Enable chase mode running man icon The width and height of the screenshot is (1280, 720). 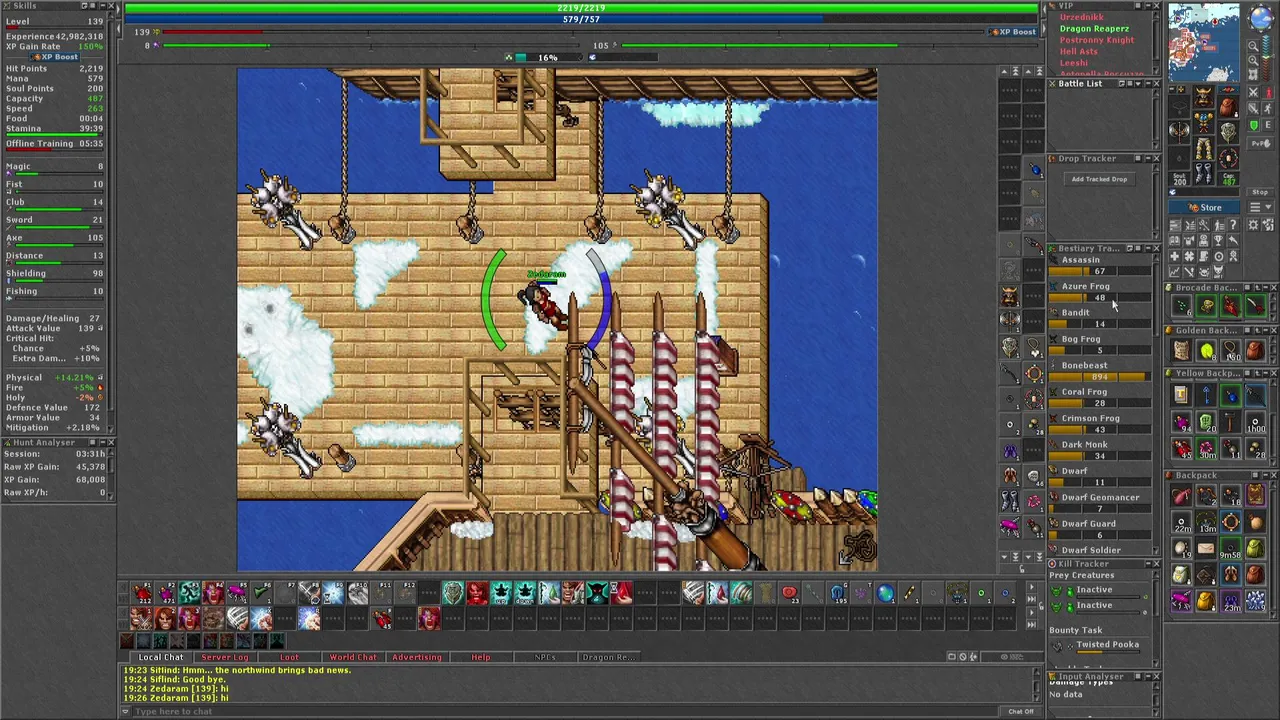pos(1267,108)
